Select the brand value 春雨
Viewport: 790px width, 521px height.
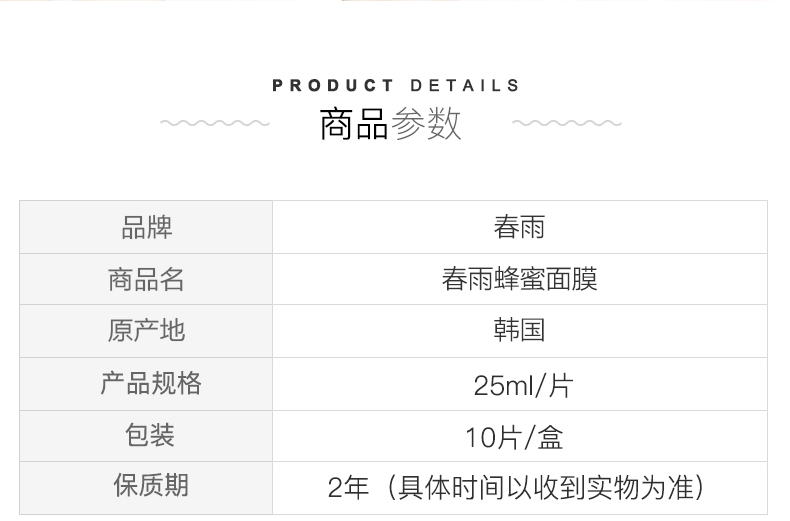click(x=519, y=228)
